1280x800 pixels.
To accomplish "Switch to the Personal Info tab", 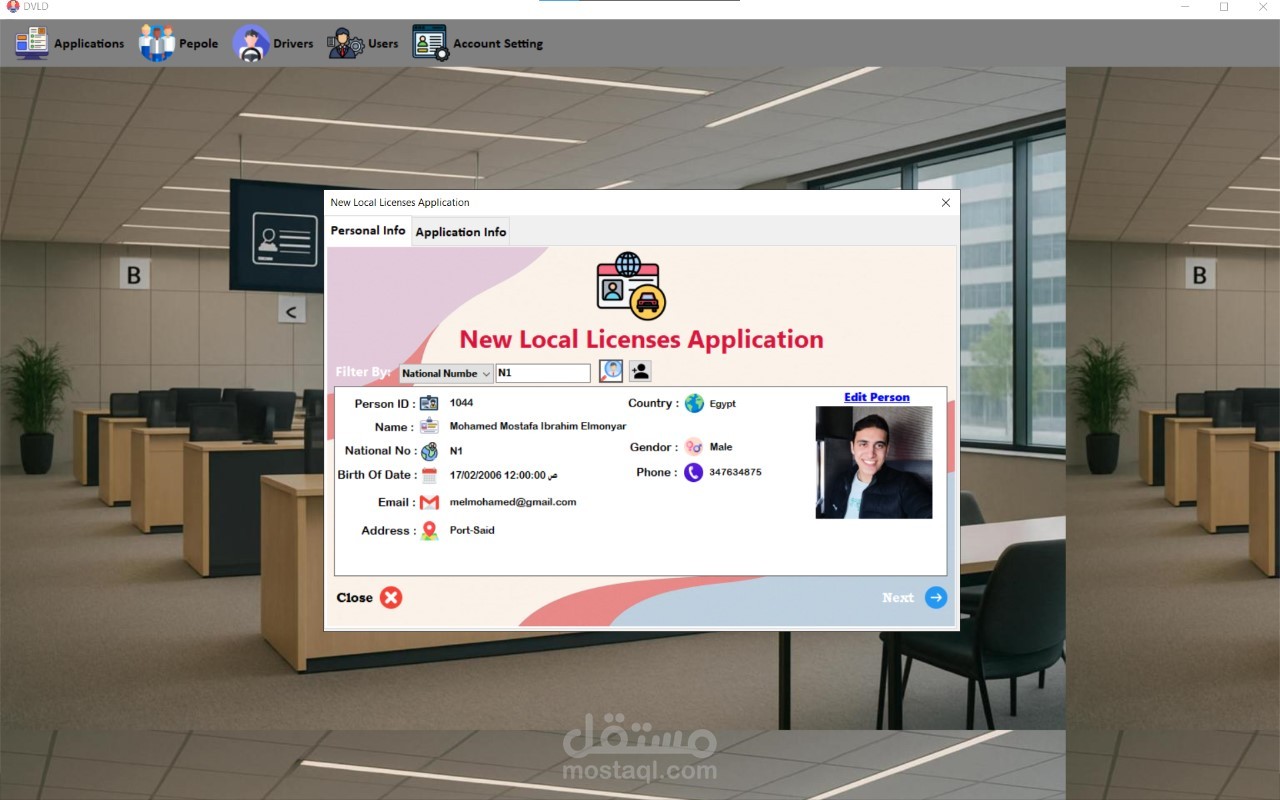I will 368,231.
